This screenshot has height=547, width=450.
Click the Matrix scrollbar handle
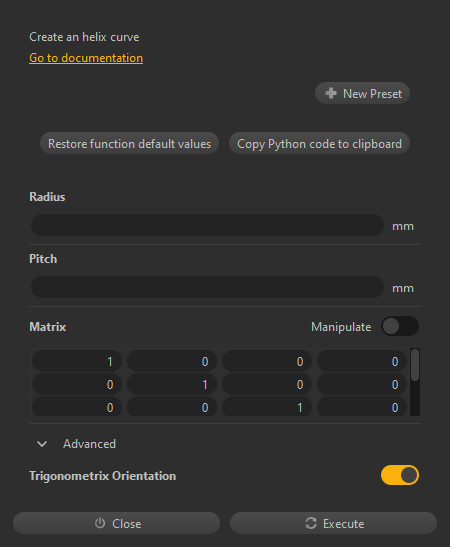tap(415, 365)
